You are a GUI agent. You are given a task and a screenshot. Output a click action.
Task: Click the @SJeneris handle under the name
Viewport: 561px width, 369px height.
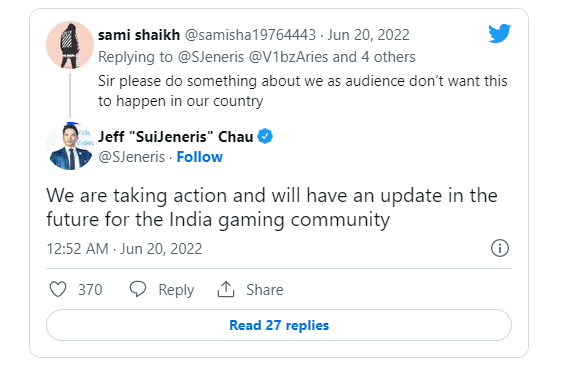point(132,157)
